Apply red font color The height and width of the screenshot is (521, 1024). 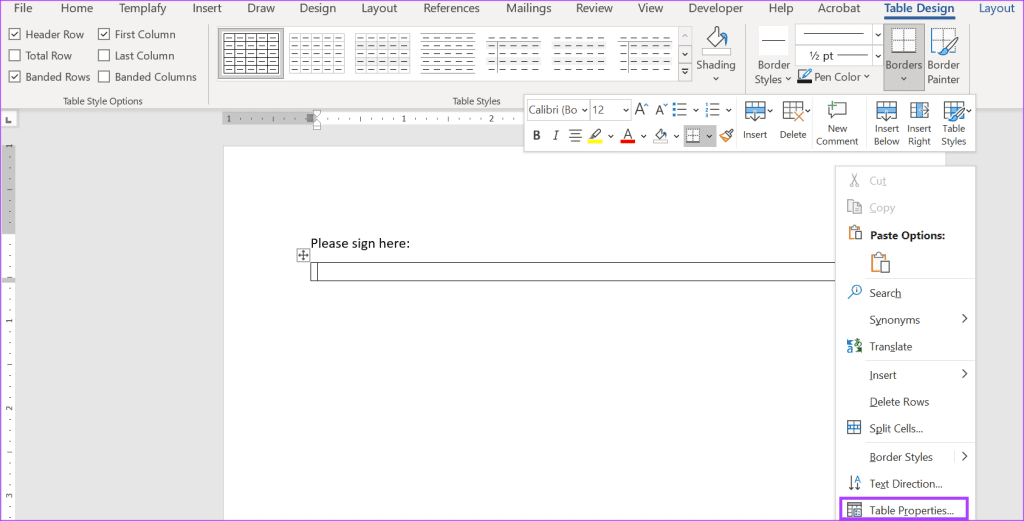coord(628,136)
